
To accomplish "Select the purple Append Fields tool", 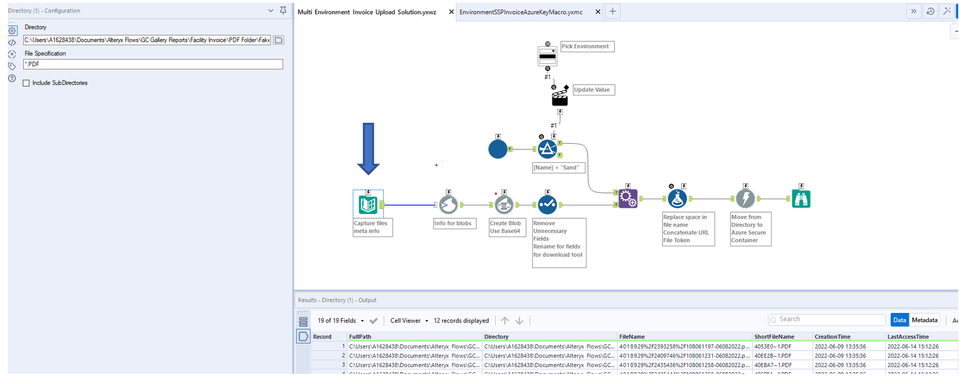I will click(628, 198).
